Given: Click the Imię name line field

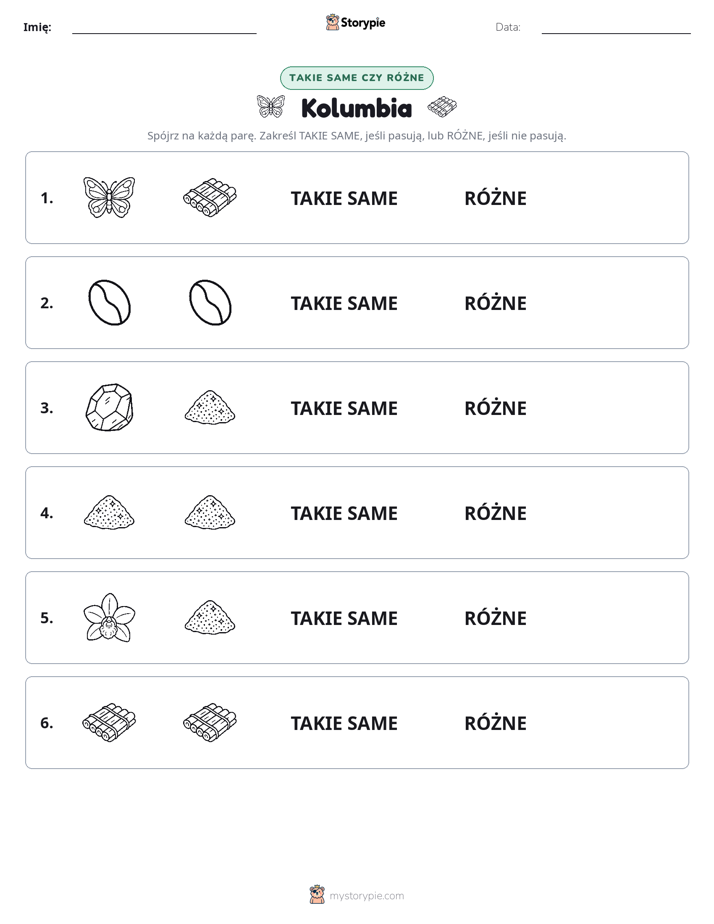Looking at the screenshot, I should click(164, 28).
